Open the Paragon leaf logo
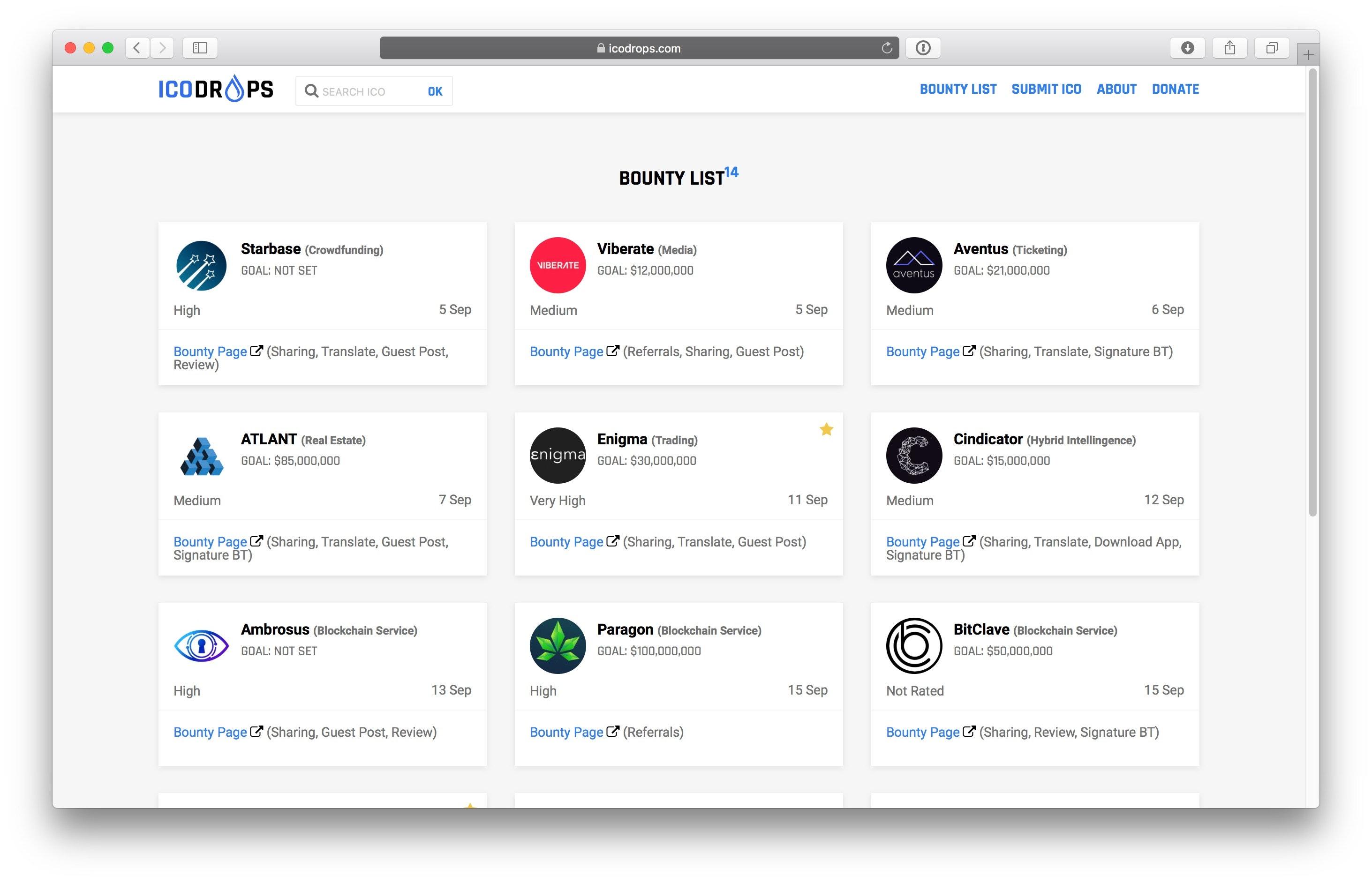The image size is (1372, 883). pyautogui.click(x=558, y=646)
